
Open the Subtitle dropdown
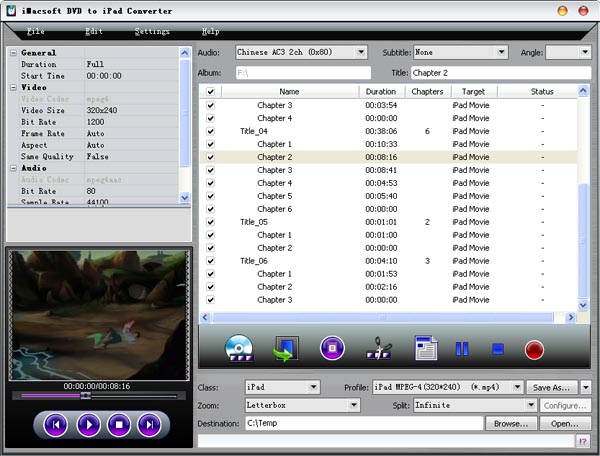[x=501, y=52]
